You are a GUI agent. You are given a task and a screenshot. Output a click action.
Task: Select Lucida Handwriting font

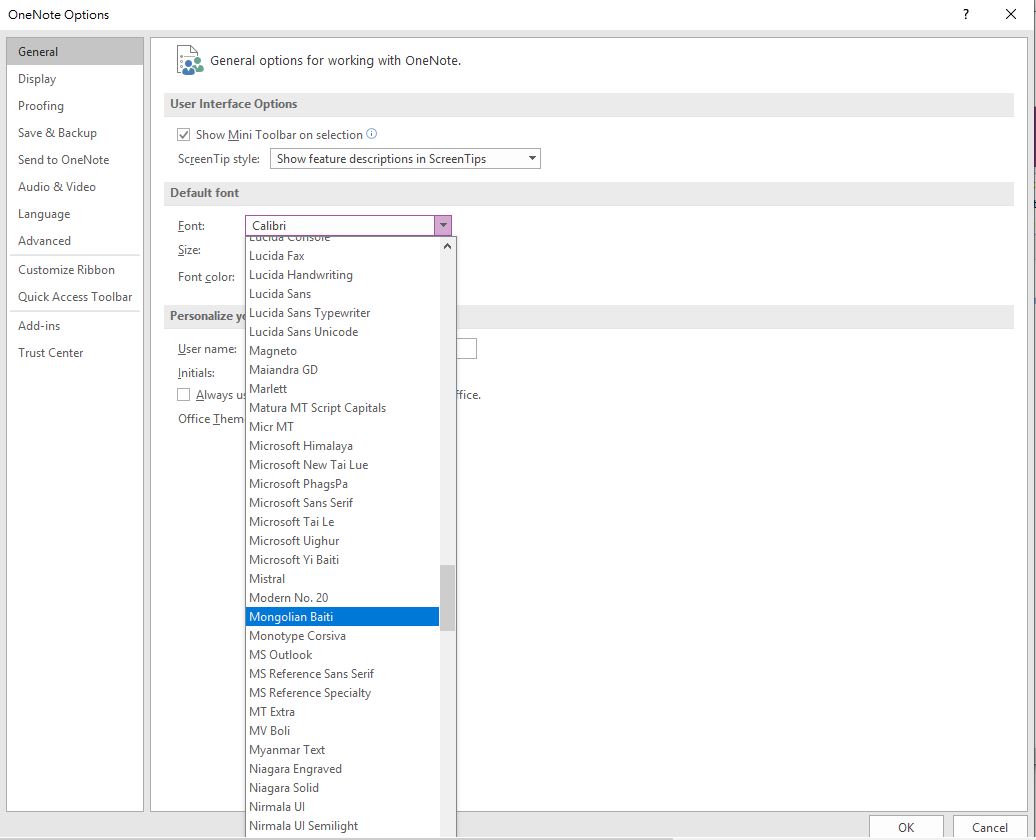pyautogui.click(x=342, y=275)
